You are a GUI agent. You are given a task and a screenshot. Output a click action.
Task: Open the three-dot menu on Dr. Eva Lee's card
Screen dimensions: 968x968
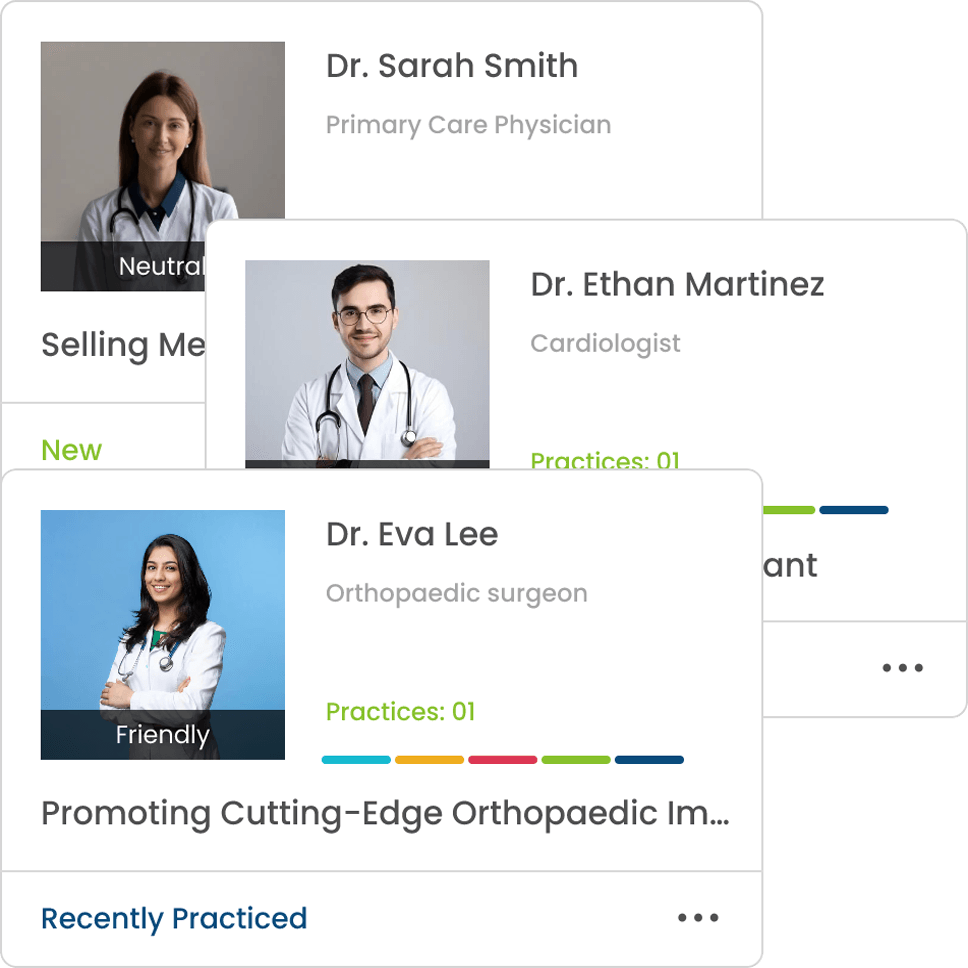coord(698,917)
